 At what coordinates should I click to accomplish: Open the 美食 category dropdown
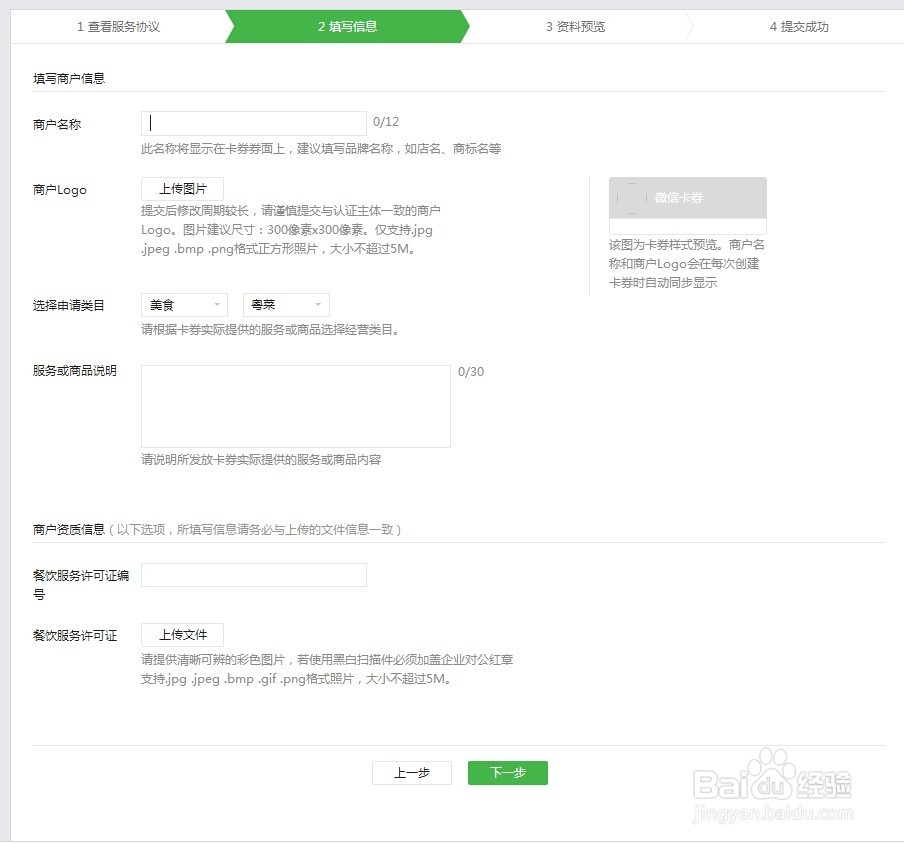click(183, 304)
